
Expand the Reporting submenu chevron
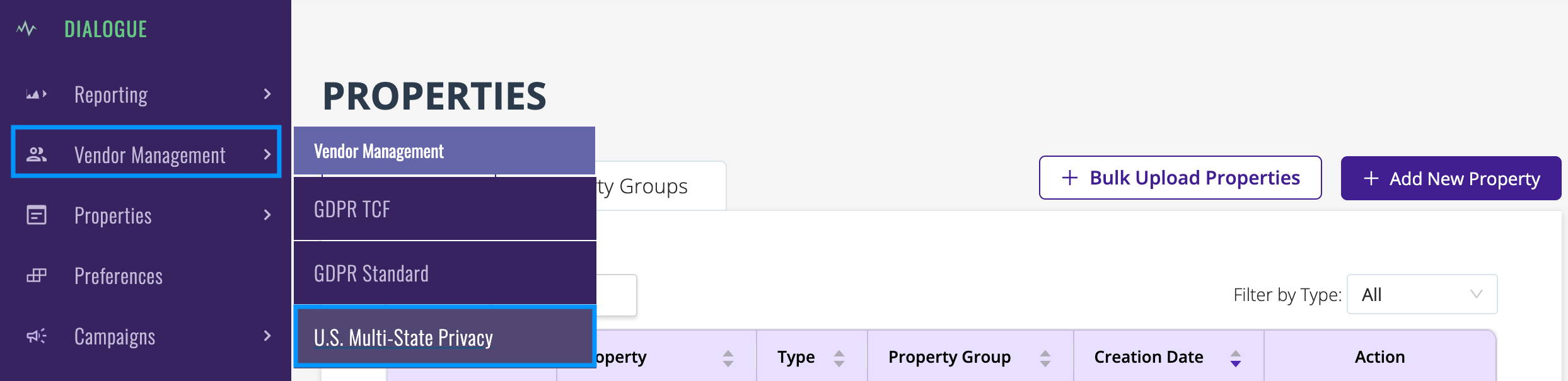[x=267, y=94]
